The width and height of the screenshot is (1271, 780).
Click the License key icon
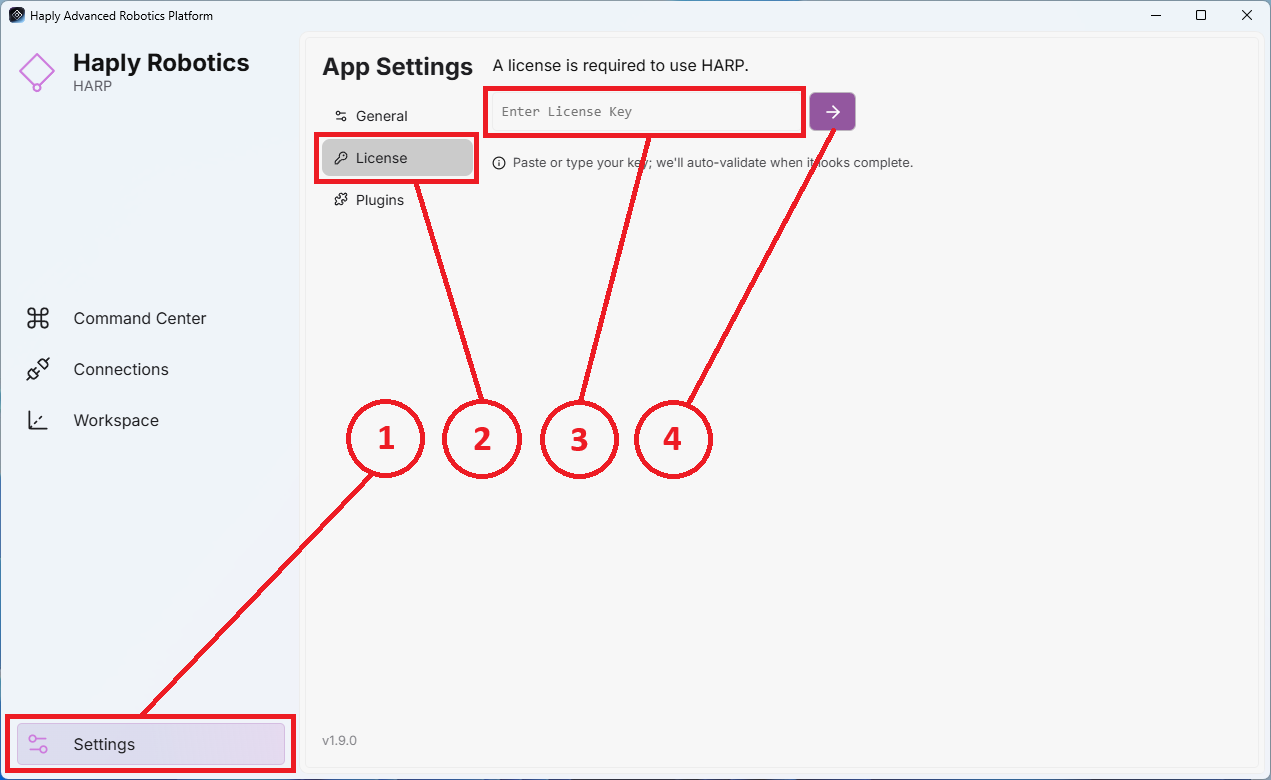pos(341,158)
